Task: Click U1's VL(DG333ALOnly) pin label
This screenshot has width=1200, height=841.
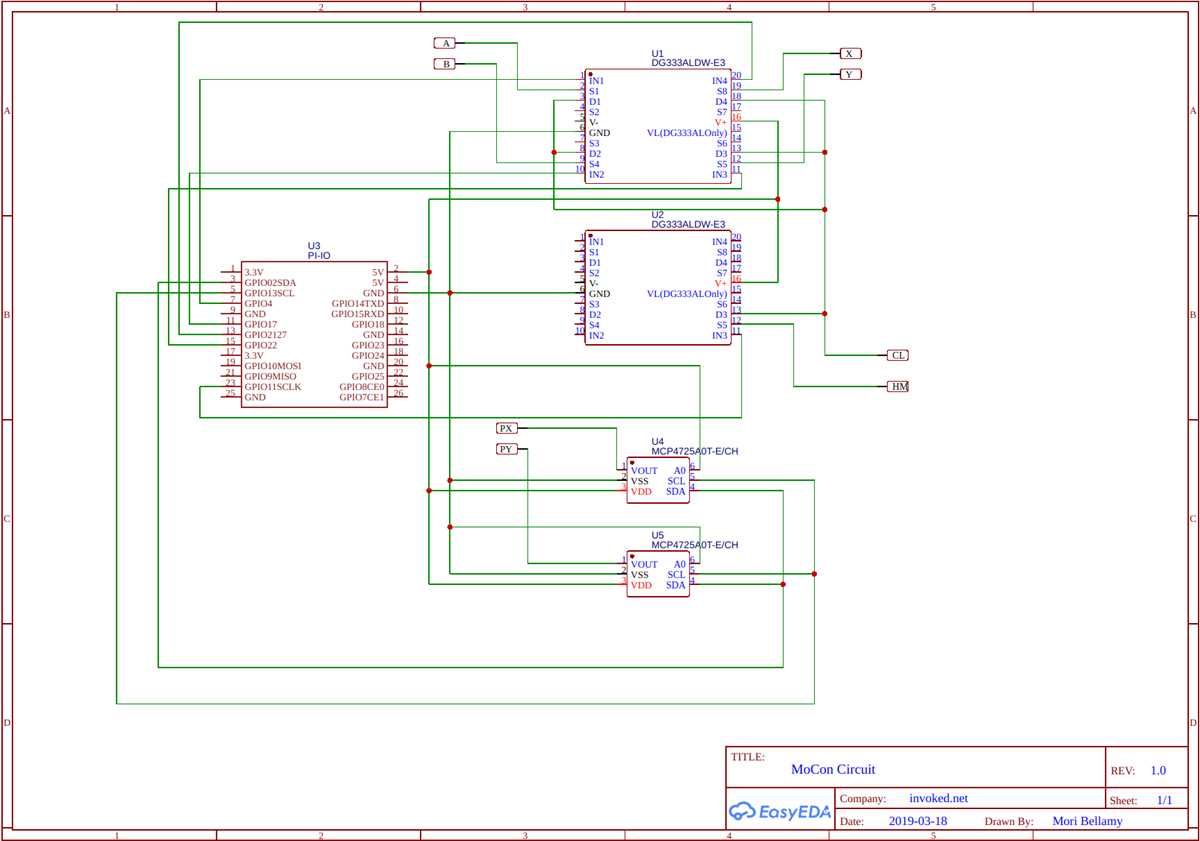Action: pyautogui.click(x=687, y=133)
